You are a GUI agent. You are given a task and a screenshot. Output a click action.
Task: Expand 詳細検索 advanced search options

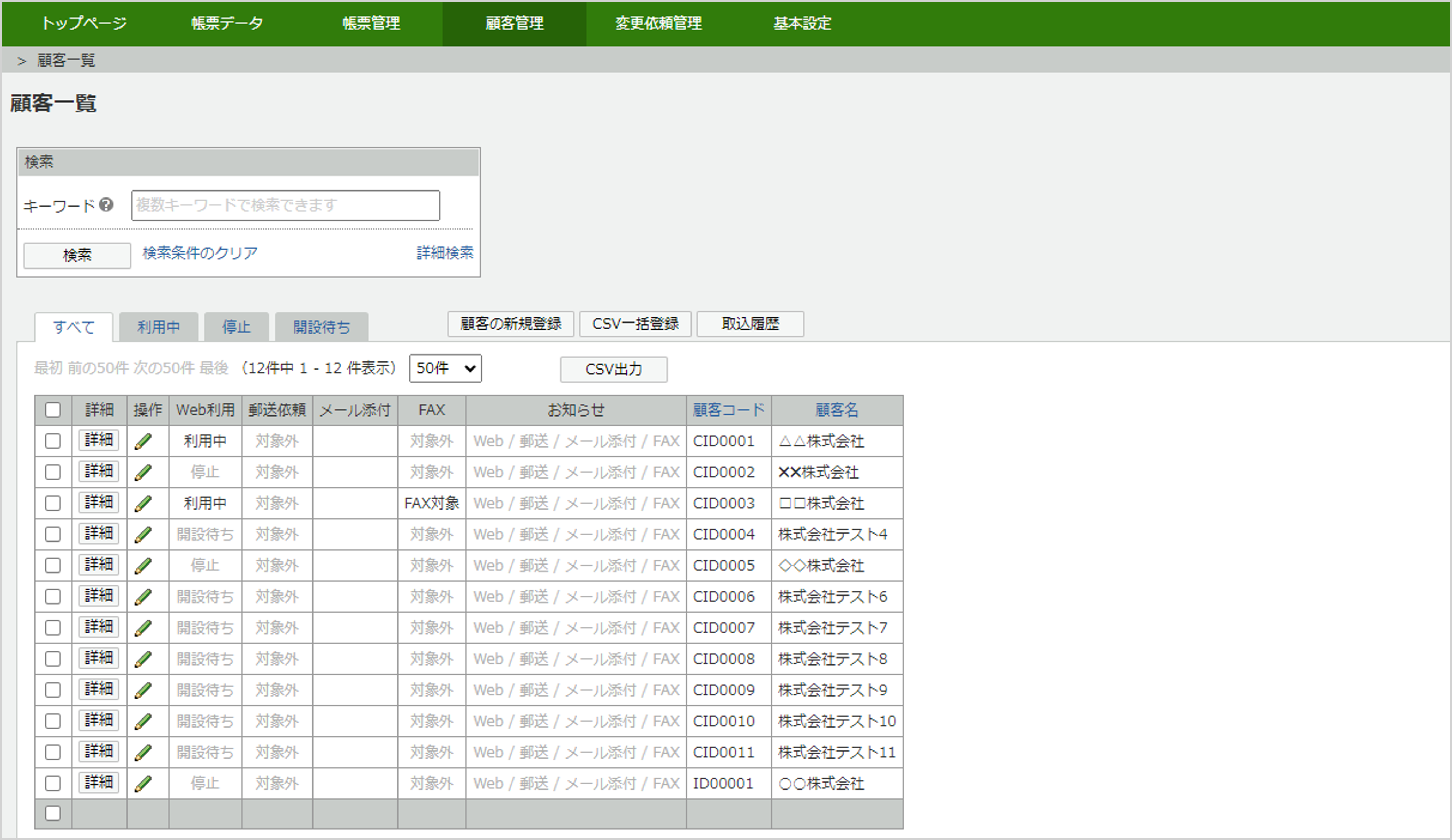444,252
